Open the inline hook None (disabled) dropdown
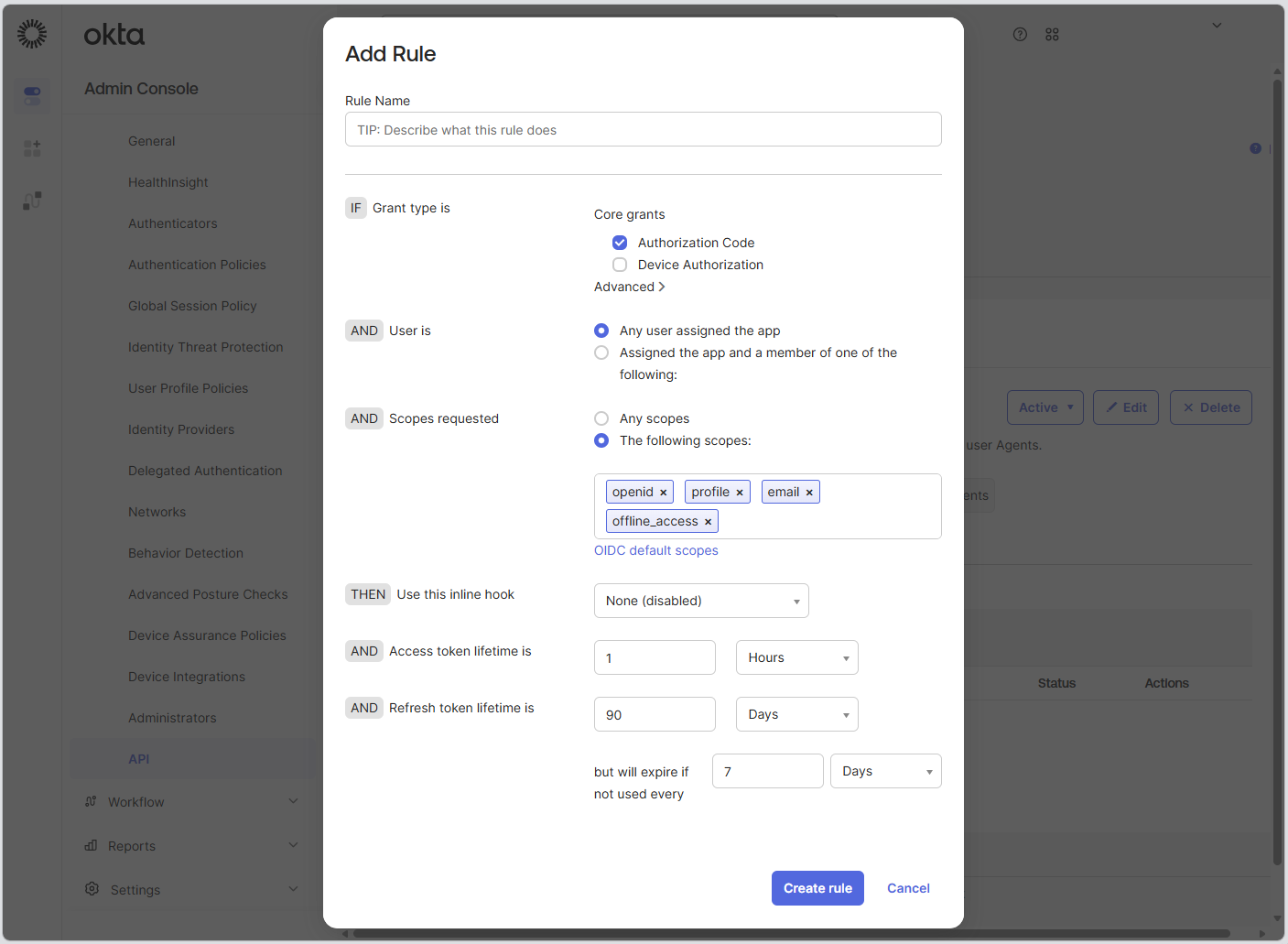Screen dimensions: 1288x944 (701, 601)
